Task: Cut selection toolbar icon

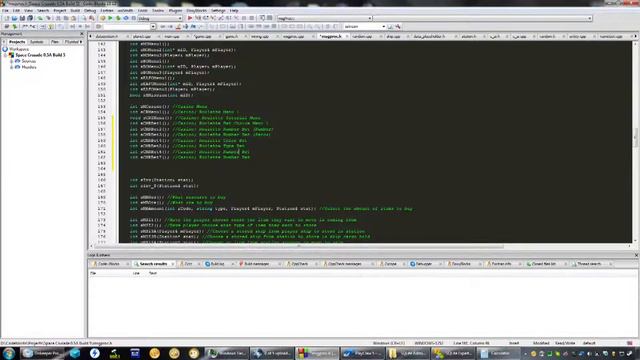Action: [58, 18]
